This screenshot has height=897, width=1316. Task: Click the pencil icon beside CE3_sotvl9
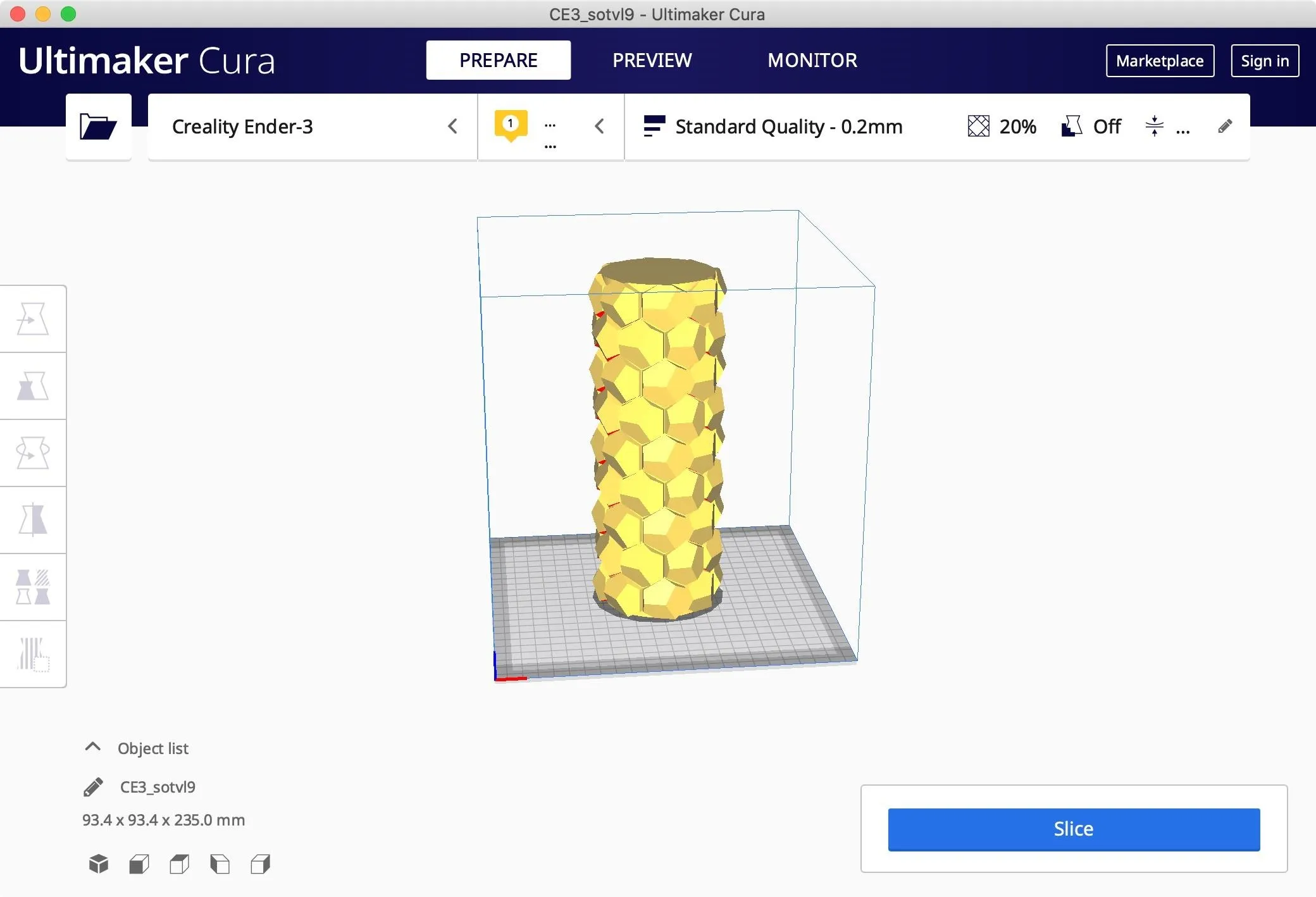click(x=93, y=787)
